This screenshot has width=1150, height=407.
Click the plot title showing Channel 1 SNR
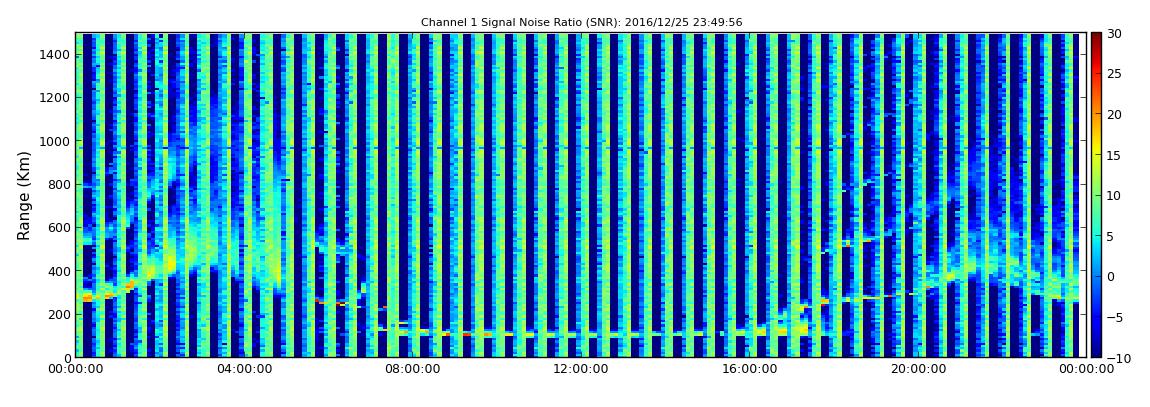pyautogui.click(x=582, y=23)
